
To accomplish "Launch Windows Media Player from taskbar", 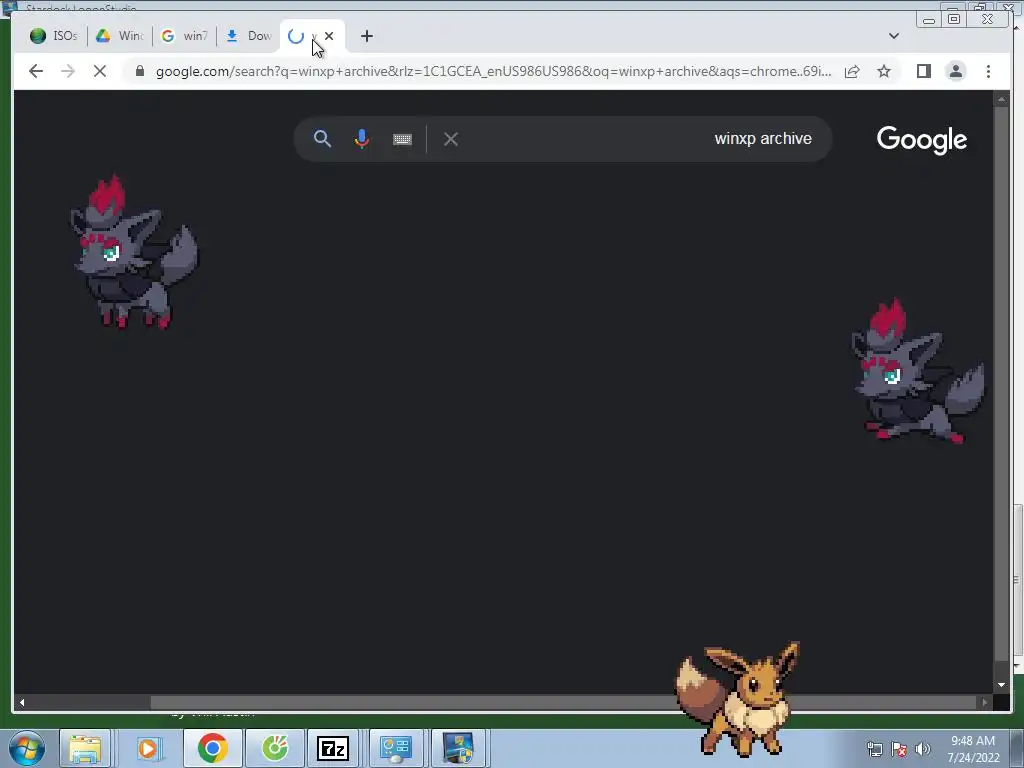I will [x=149, y=748].
